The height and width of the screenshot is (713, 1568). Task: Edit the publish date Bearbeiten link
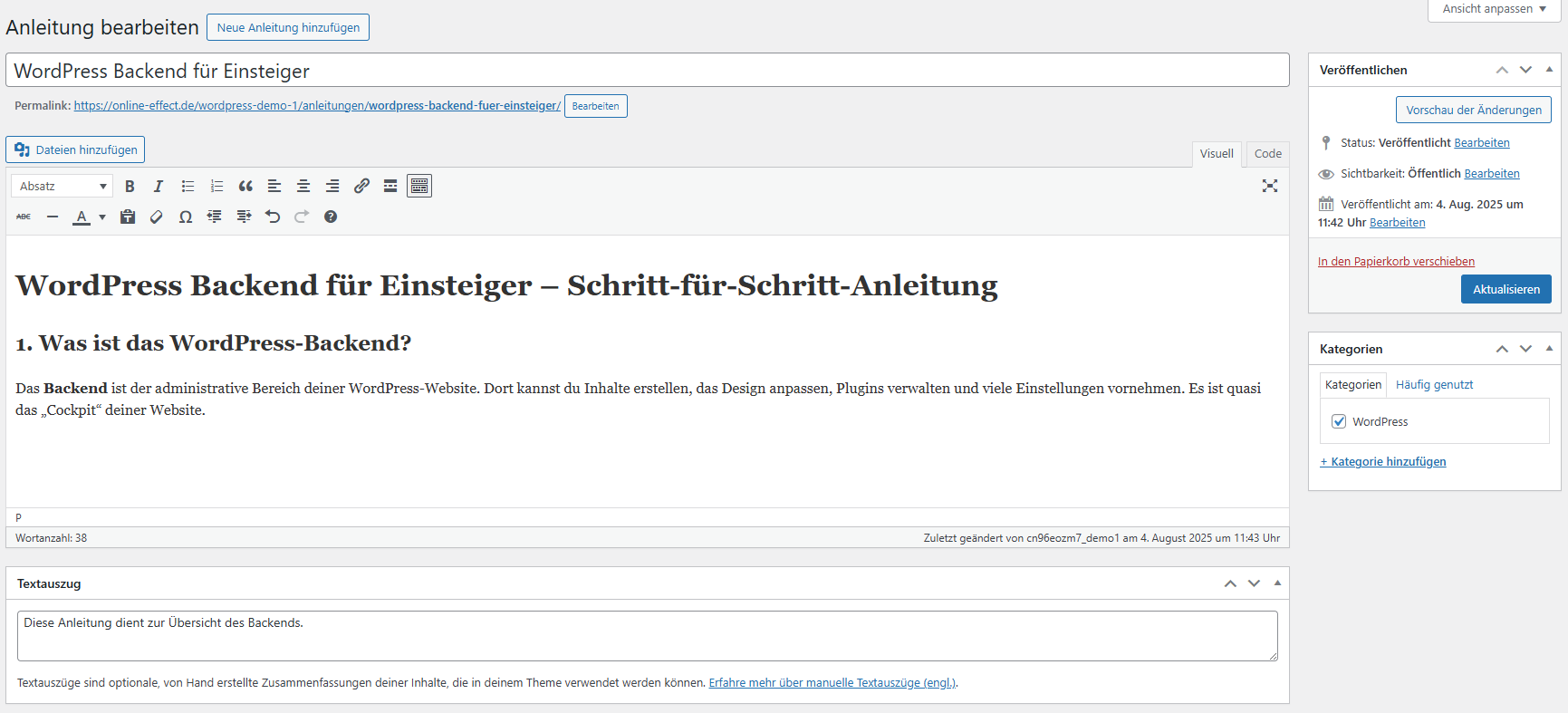1397,223
